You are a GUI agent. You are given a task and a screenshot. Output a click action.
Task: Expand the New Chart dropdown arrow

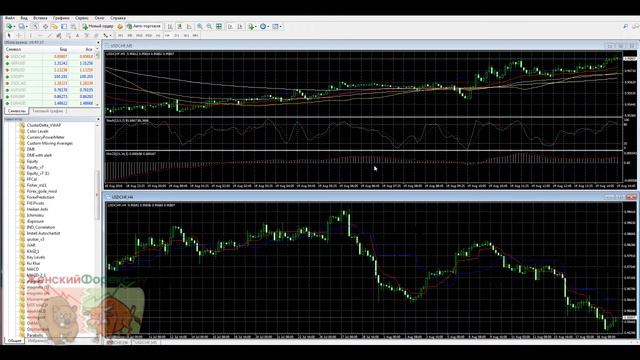pos(14,27)
